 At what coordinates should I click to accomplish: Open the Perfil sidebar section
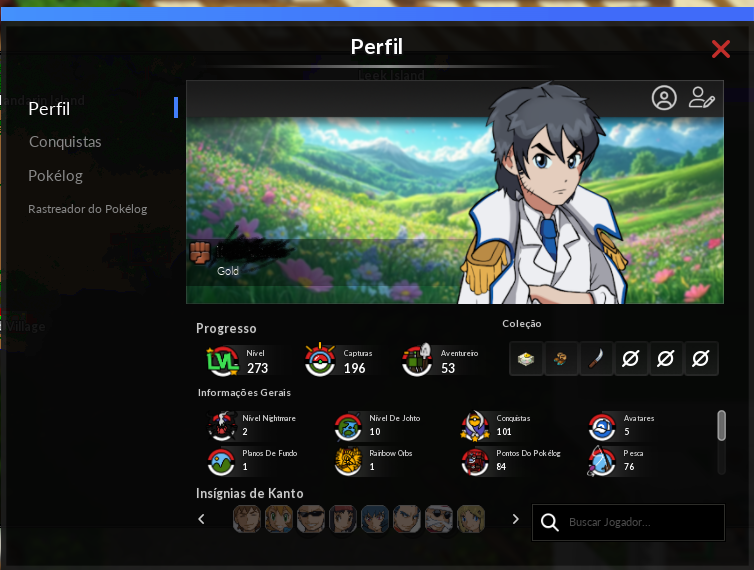pyautogui.click(x=49, y=109)
